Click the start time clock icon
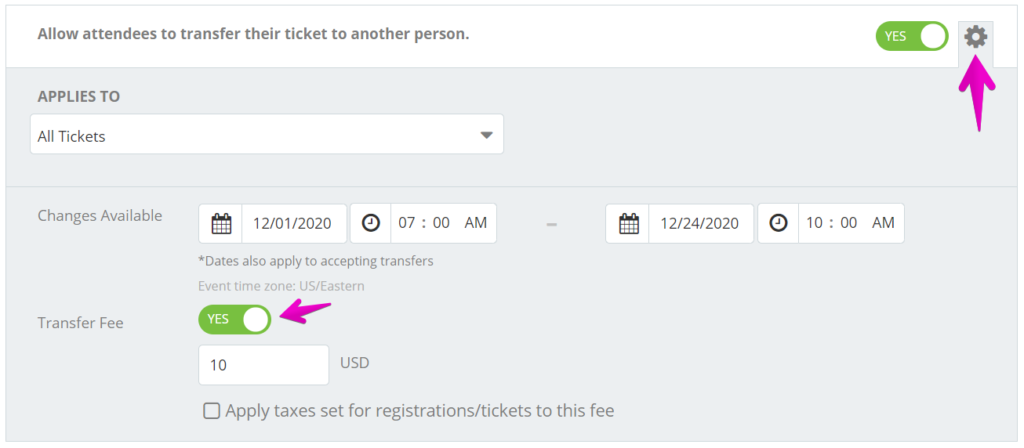This screenshot has height=448, width=1024. (370, 223)
